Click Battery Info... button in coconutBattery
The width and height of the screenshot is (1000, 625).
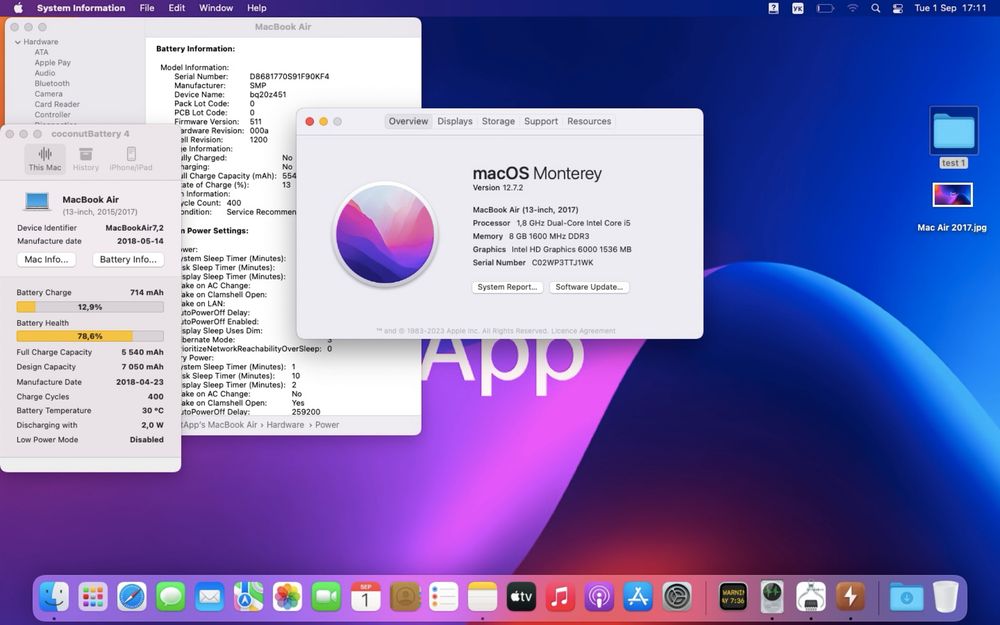coord(128,260)
